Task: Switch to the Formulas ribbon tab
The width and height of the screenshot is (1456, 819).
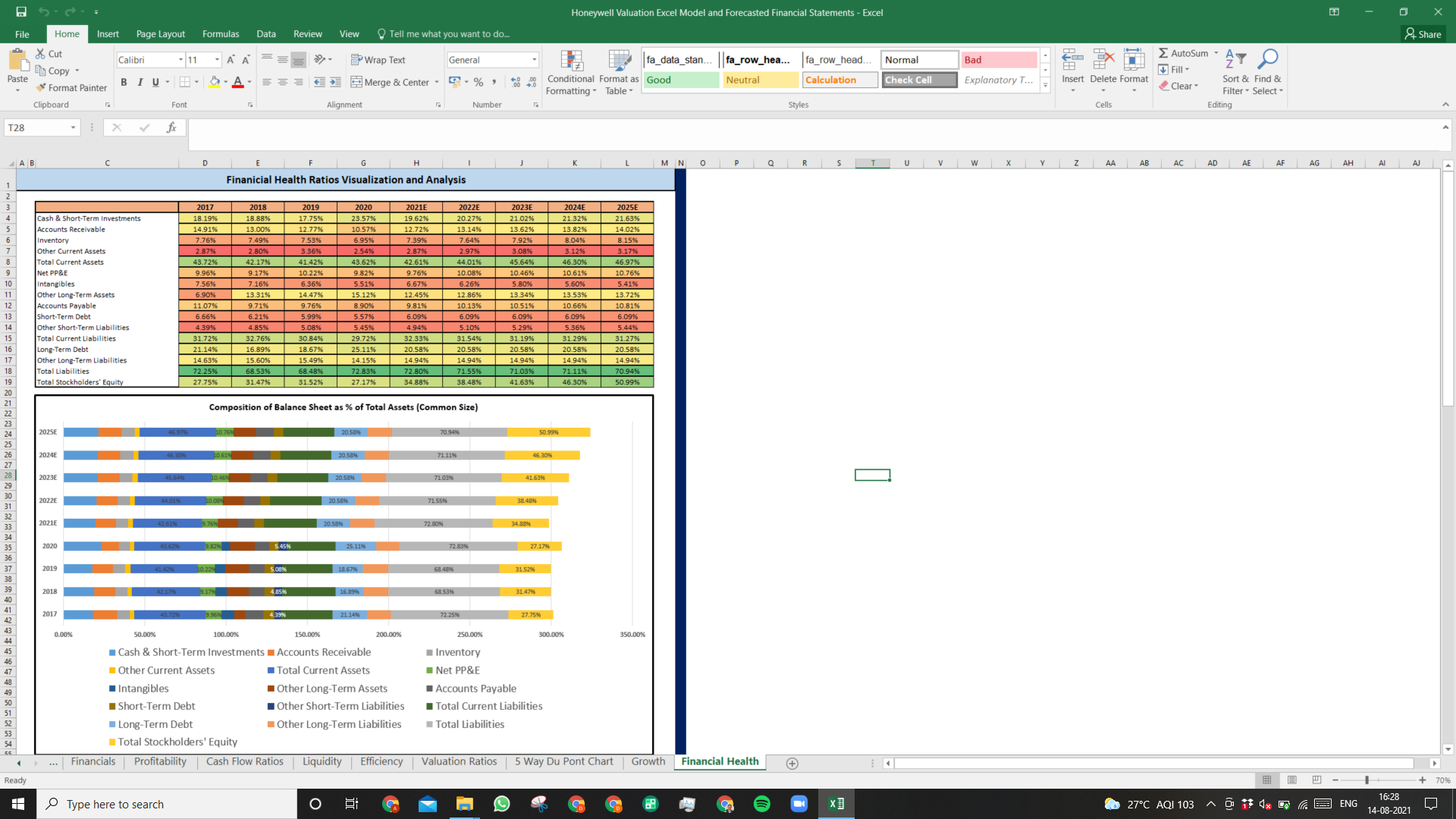Action: tap(221, 34)
